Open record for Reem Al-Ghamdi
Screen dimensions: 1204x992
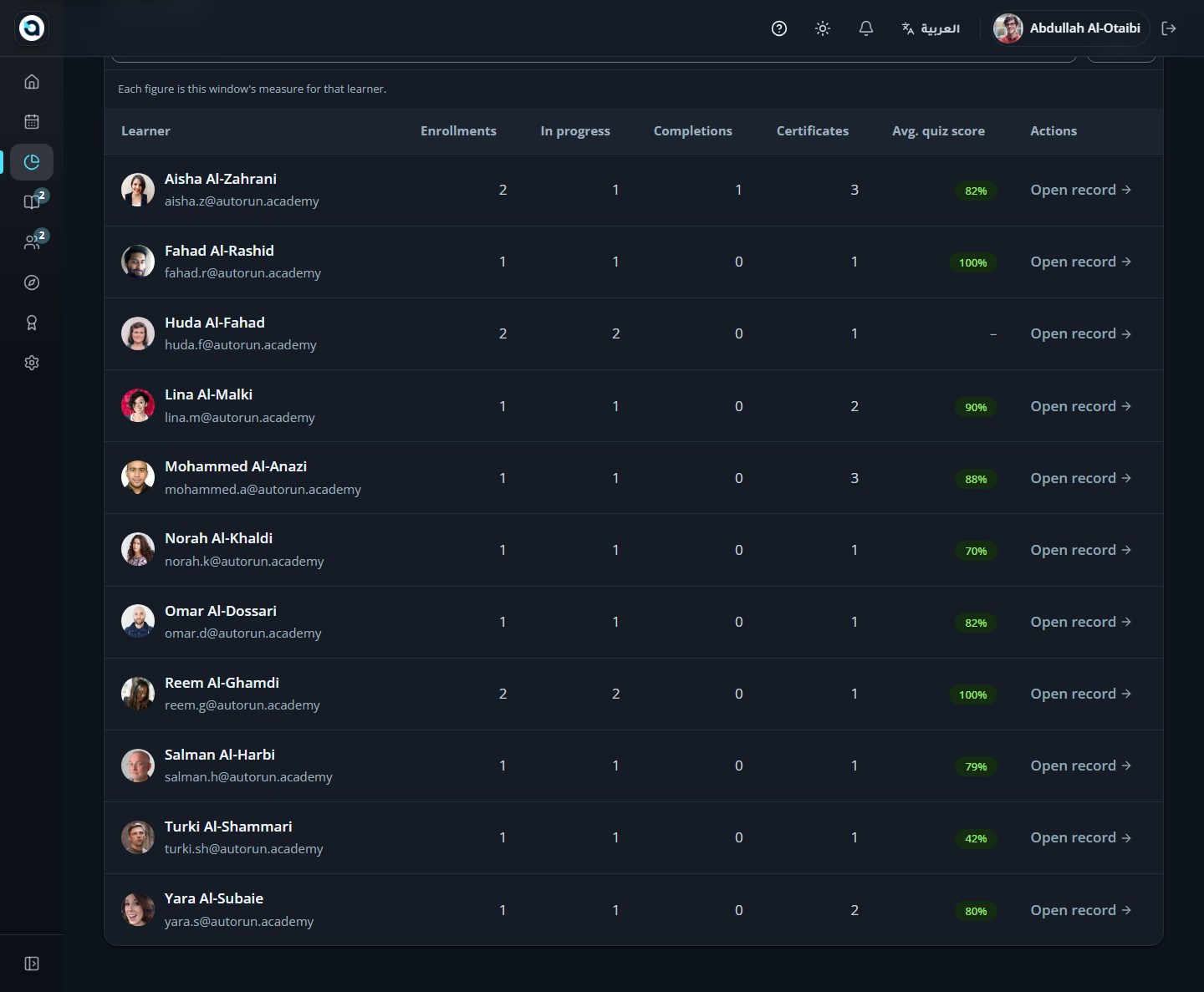click(x=1080, y=694)
